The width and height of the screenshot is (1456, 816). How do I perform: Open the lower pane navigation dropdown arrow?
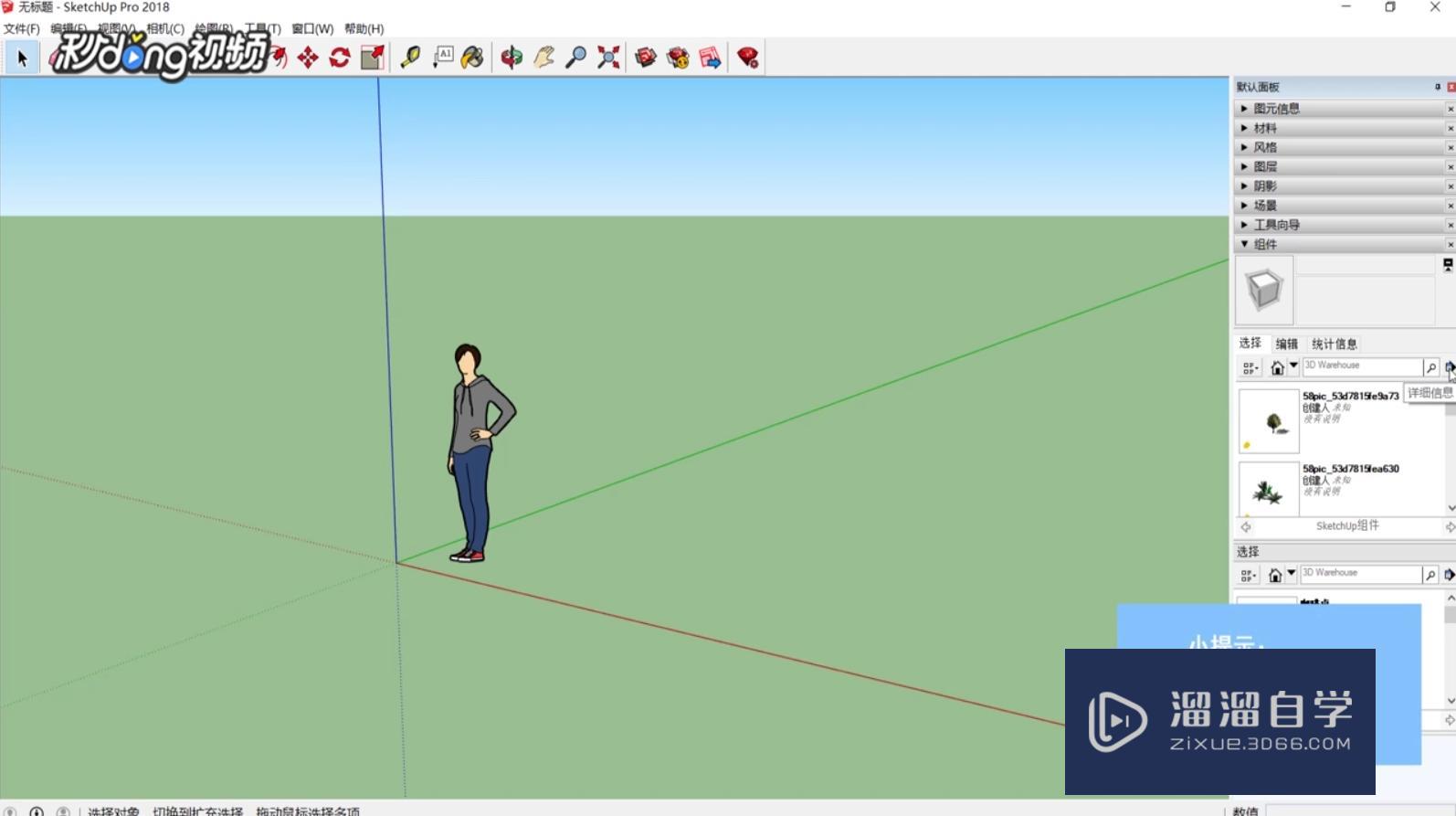point(1292,573)
